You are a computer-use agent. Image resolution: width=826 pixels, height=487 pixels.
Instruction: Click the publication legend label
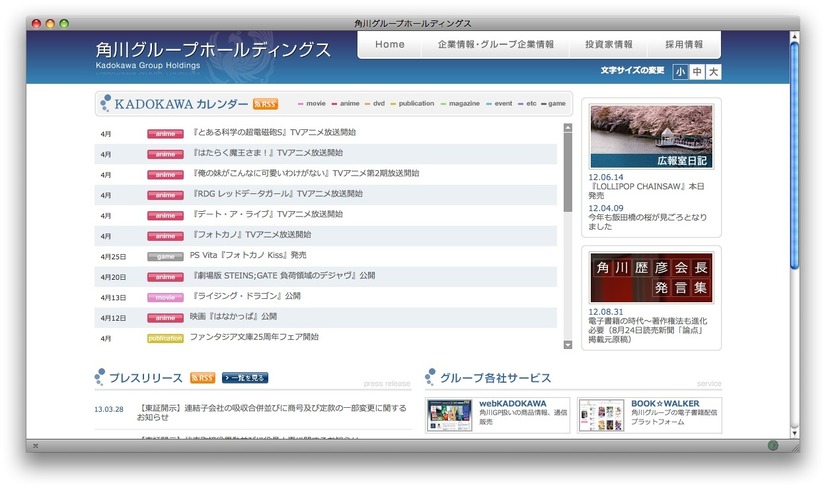click(416, 103)
